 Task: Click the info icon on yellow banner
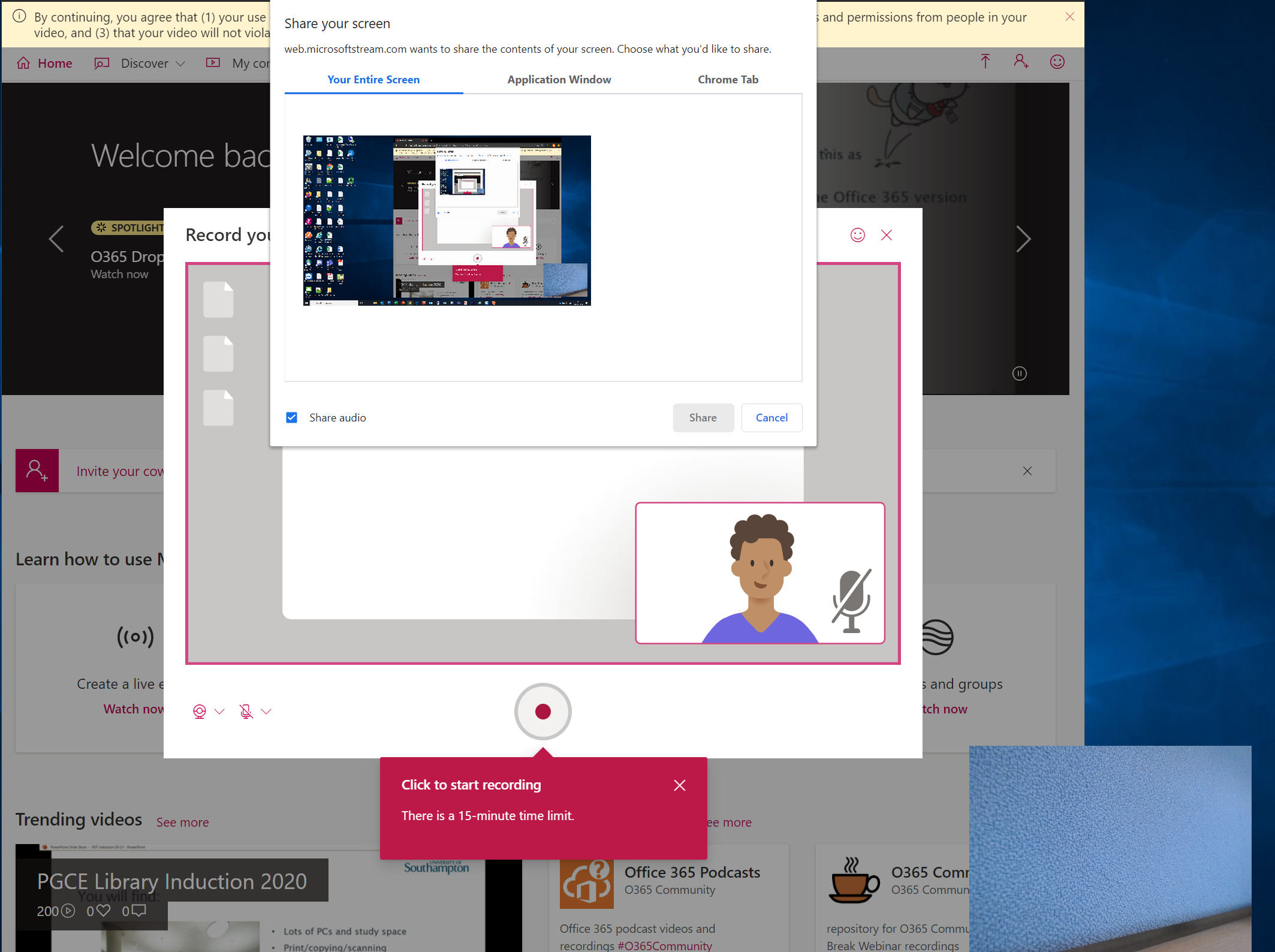click(19, 16)
